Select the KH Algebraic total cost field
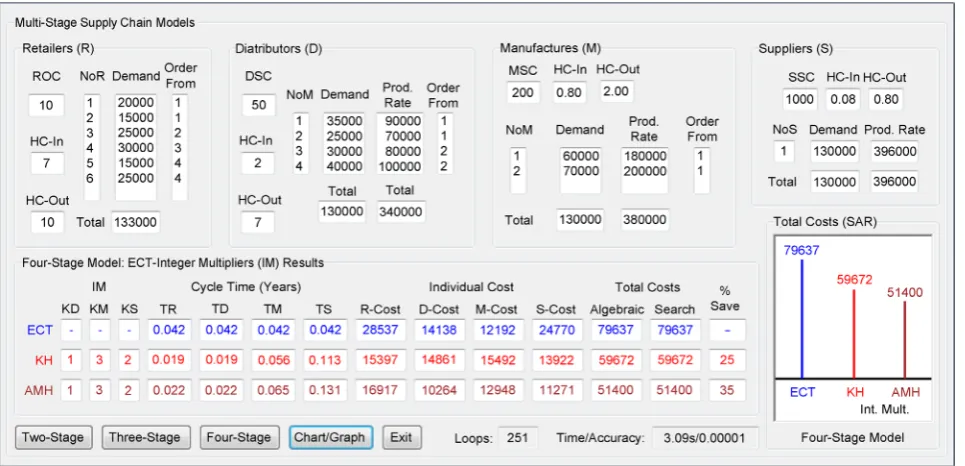This screenshot has width=965, height=466. (x=615, y=360)
